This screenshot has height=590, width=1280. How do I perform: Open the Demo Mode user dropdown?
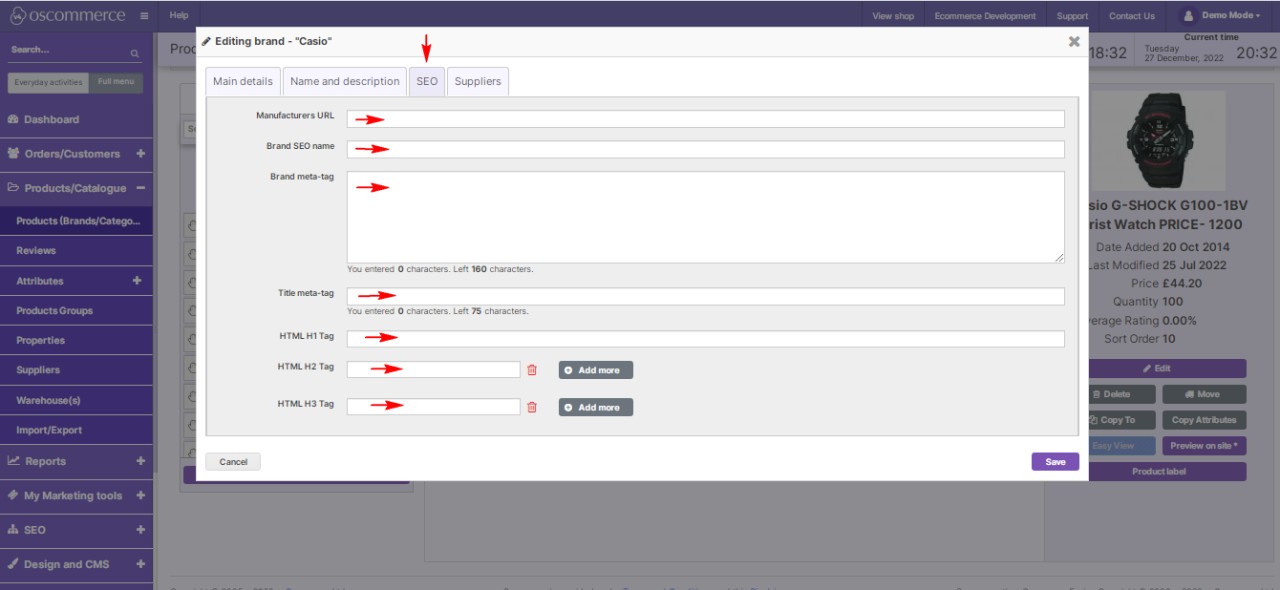tap(1222, 16)
